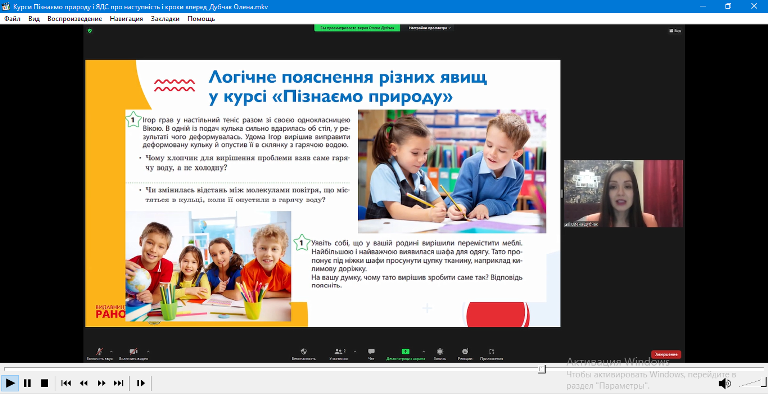Open the Навигация menu
The width and height of the screenshot is (768, 394).
tap(126, 19)
